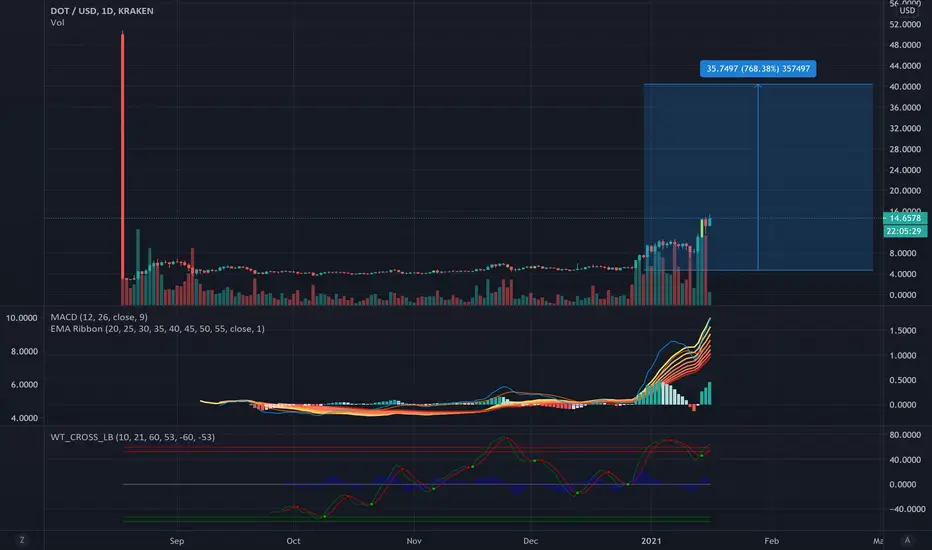Select the MACD (12, 26, close, 9) legend
Viewport: 932px width, 550px height.
[x=99, y=317]
